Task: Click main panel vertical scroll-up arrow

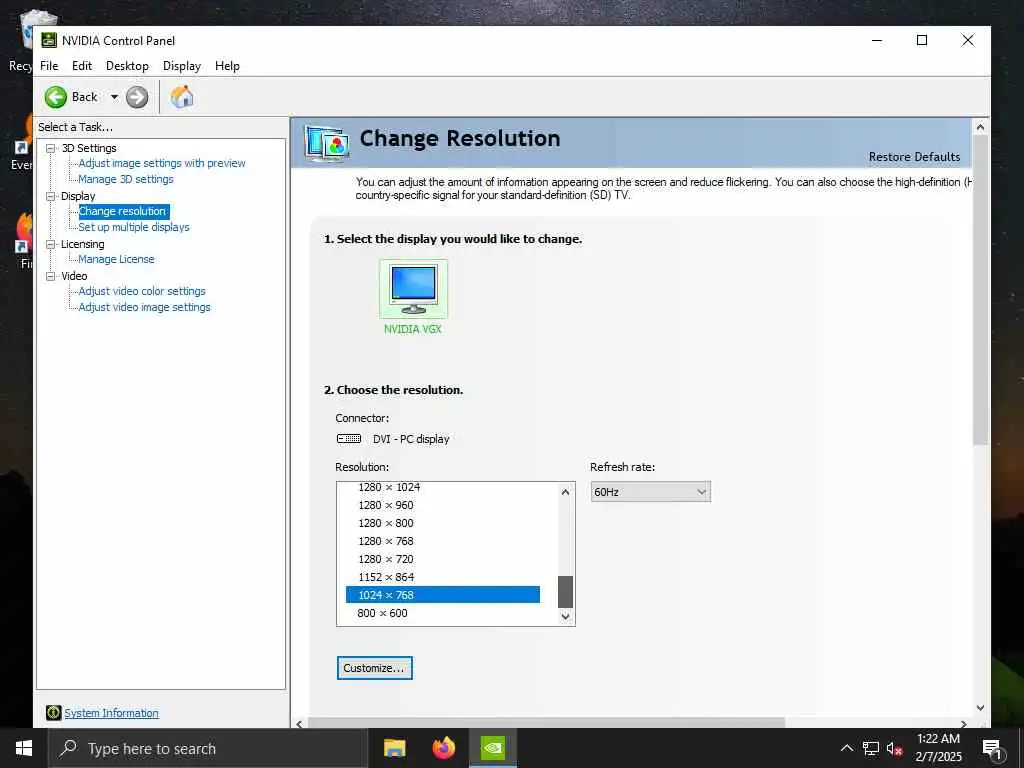Action: click(x=980, y=127)
